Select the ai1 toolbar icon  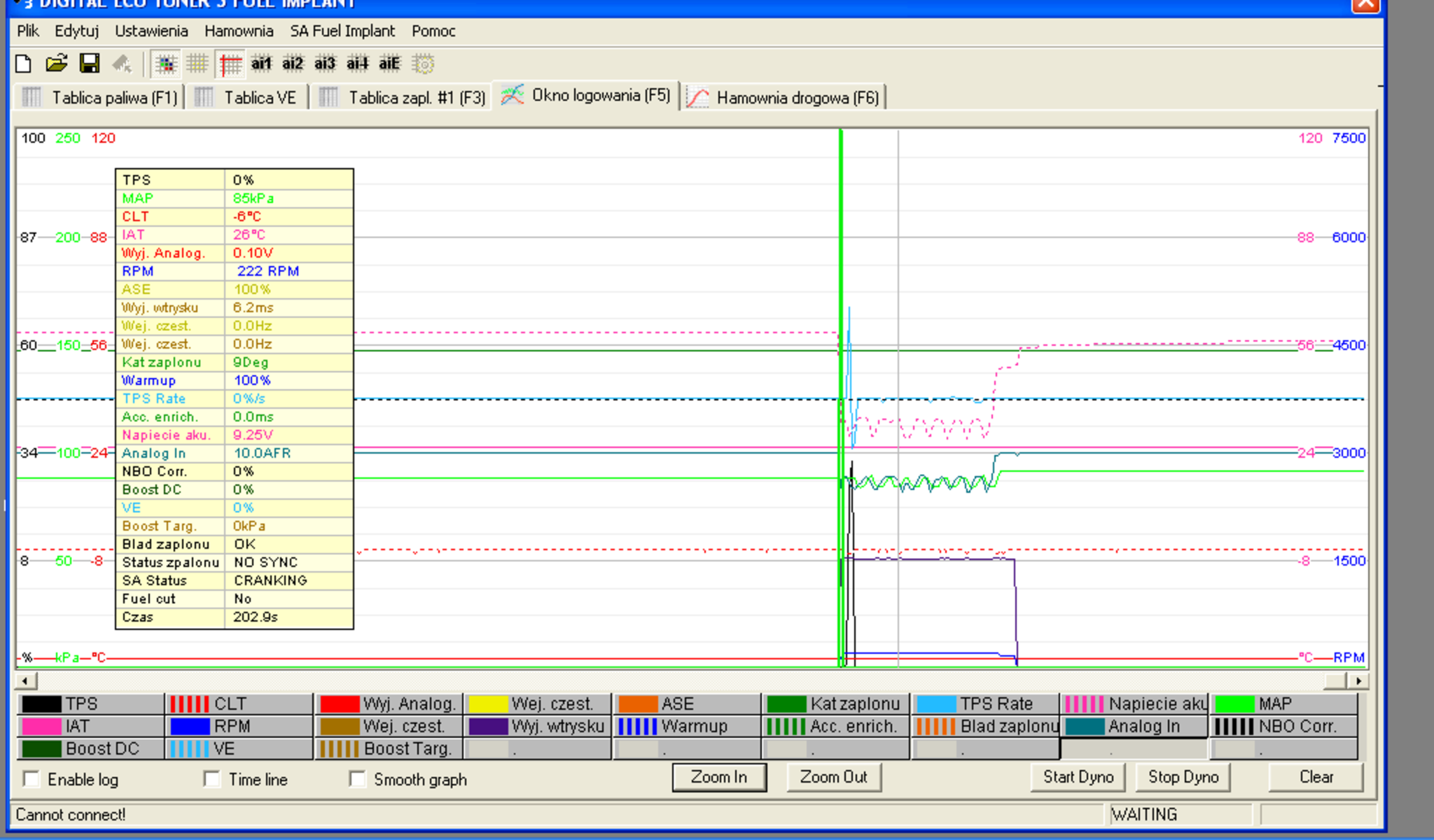click(261, 64)
